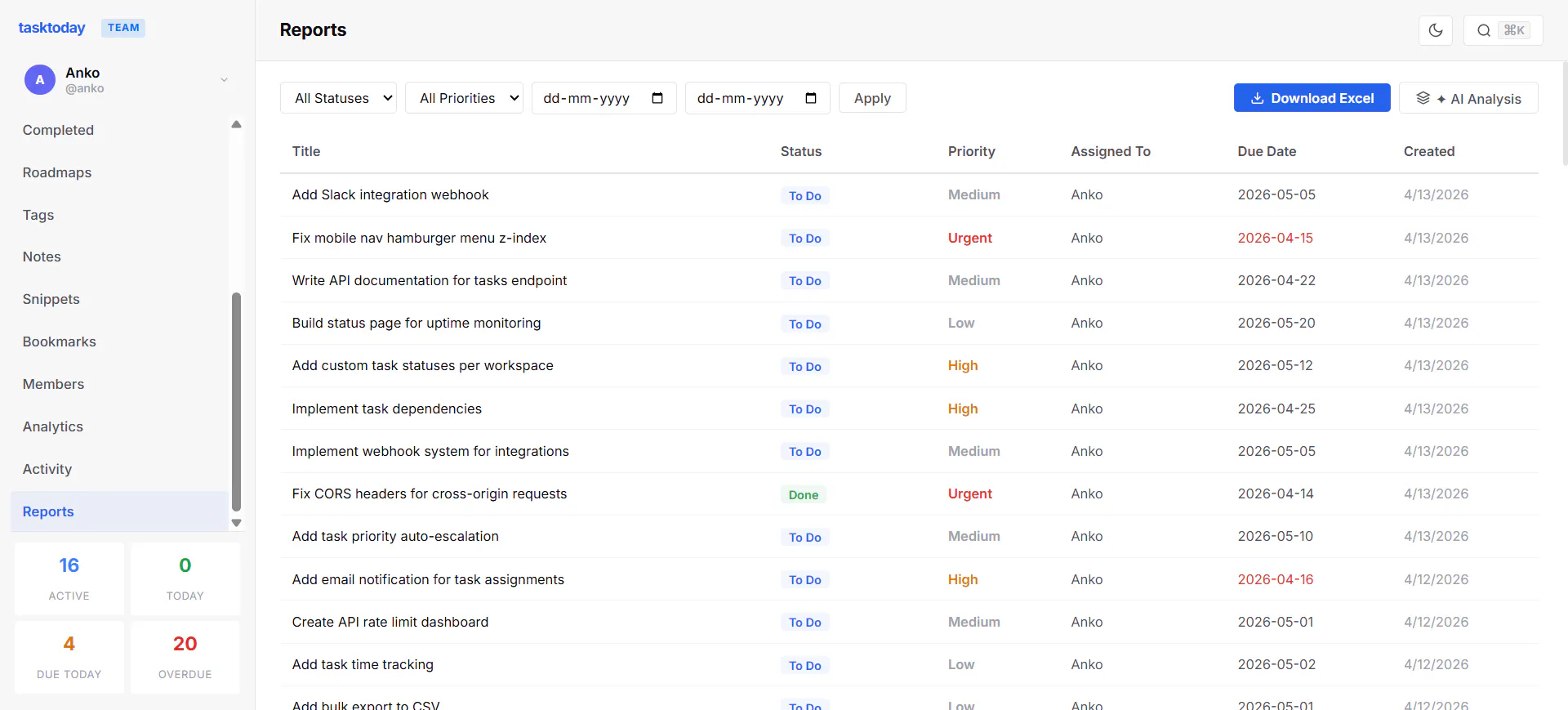Click 'Add task time tracking' title
Image resolution: width=1568 pixels, height=710 pixels.
(363, 664)
